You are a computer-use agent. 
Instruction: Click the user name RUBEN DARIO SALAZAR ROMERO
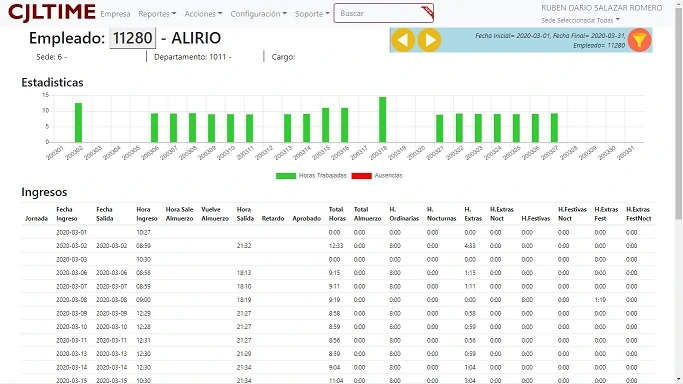pyautogui.click(x=602, y=8)
